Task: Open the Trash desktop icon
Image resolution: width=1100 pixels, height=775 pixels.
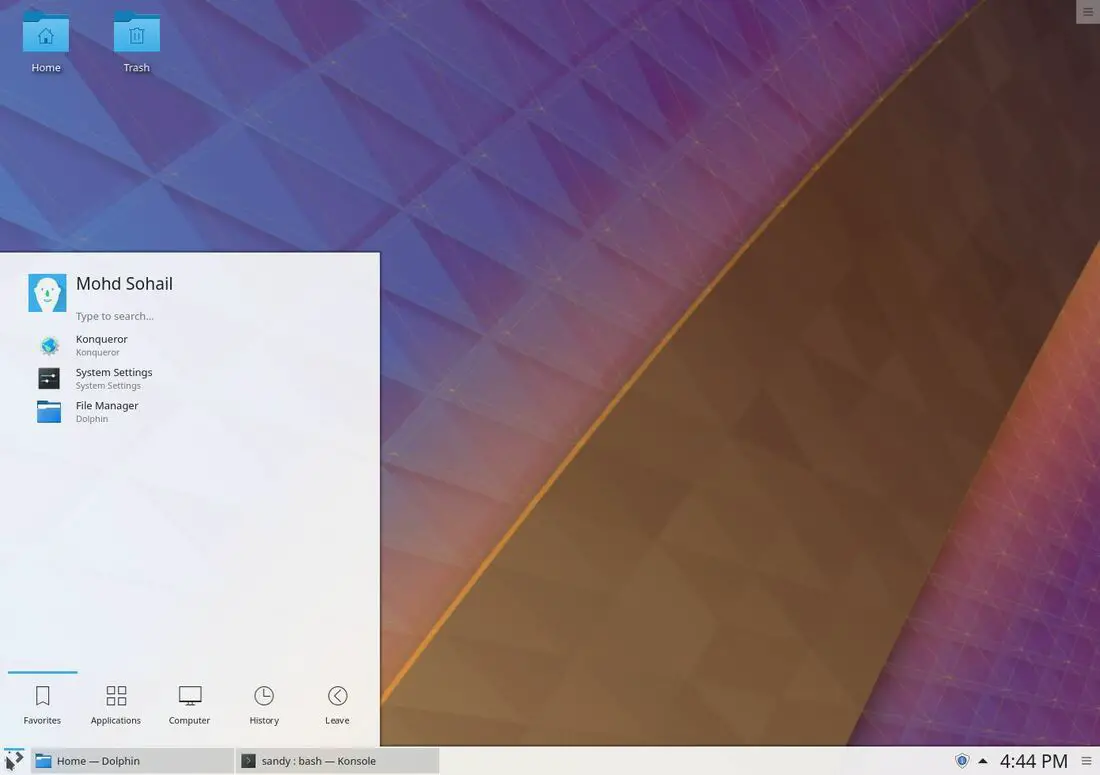Action: tap(137, 43)
